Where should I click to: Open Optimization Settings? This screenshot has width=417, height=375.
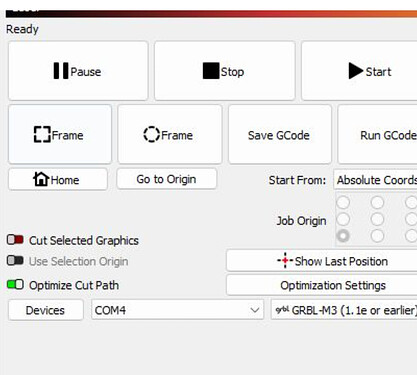[x=322, y=285]
